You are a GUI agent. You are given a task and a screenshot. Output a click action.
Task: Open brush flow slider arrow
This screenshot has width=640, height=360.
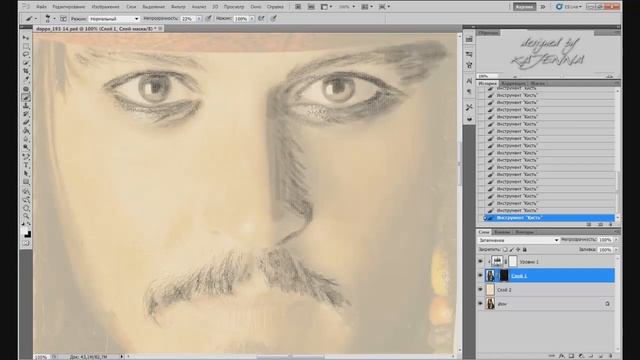coord(251,19)
